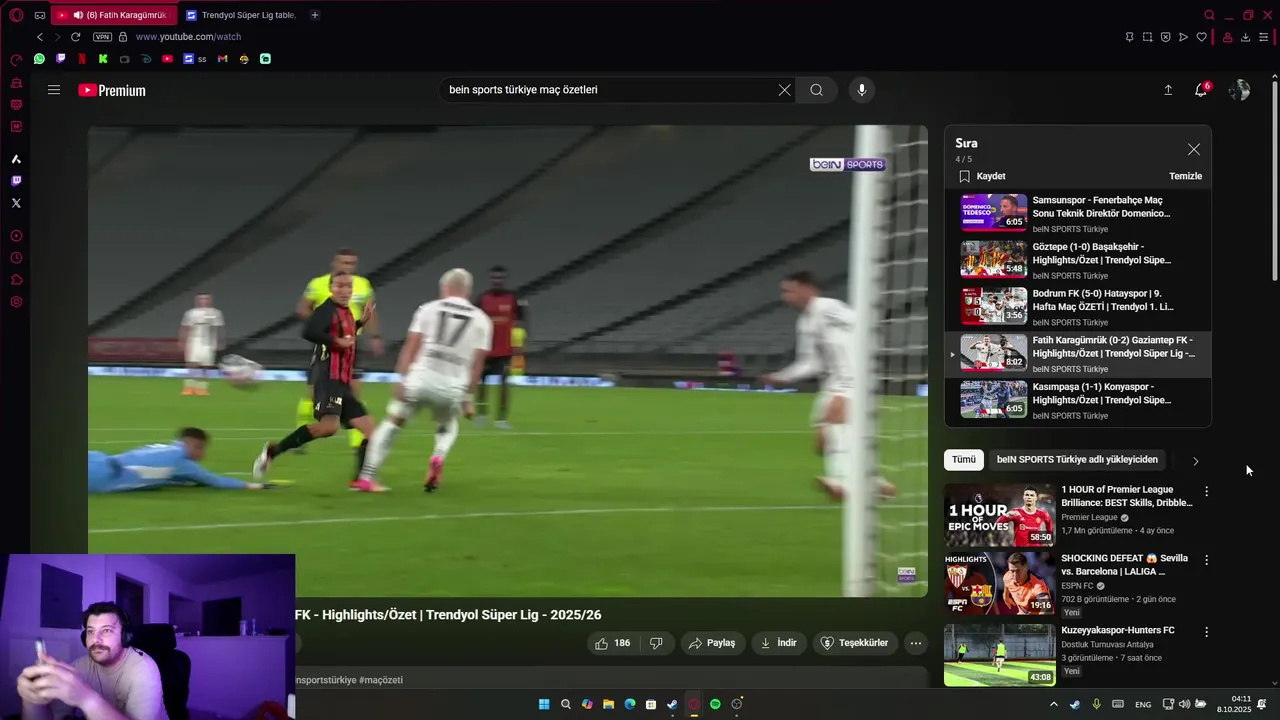This screenshot has height=720, width=1280.
Task: Open the YouTube guide hamburger menu
Action: [x=54, y=90]
